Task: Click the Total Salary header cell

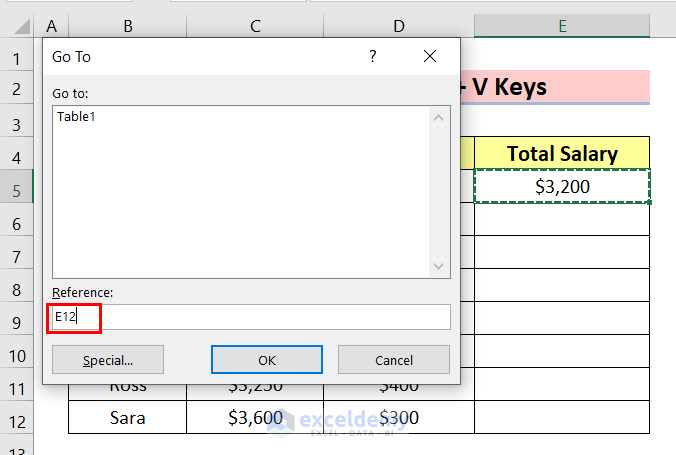Action: pos(562,153)
